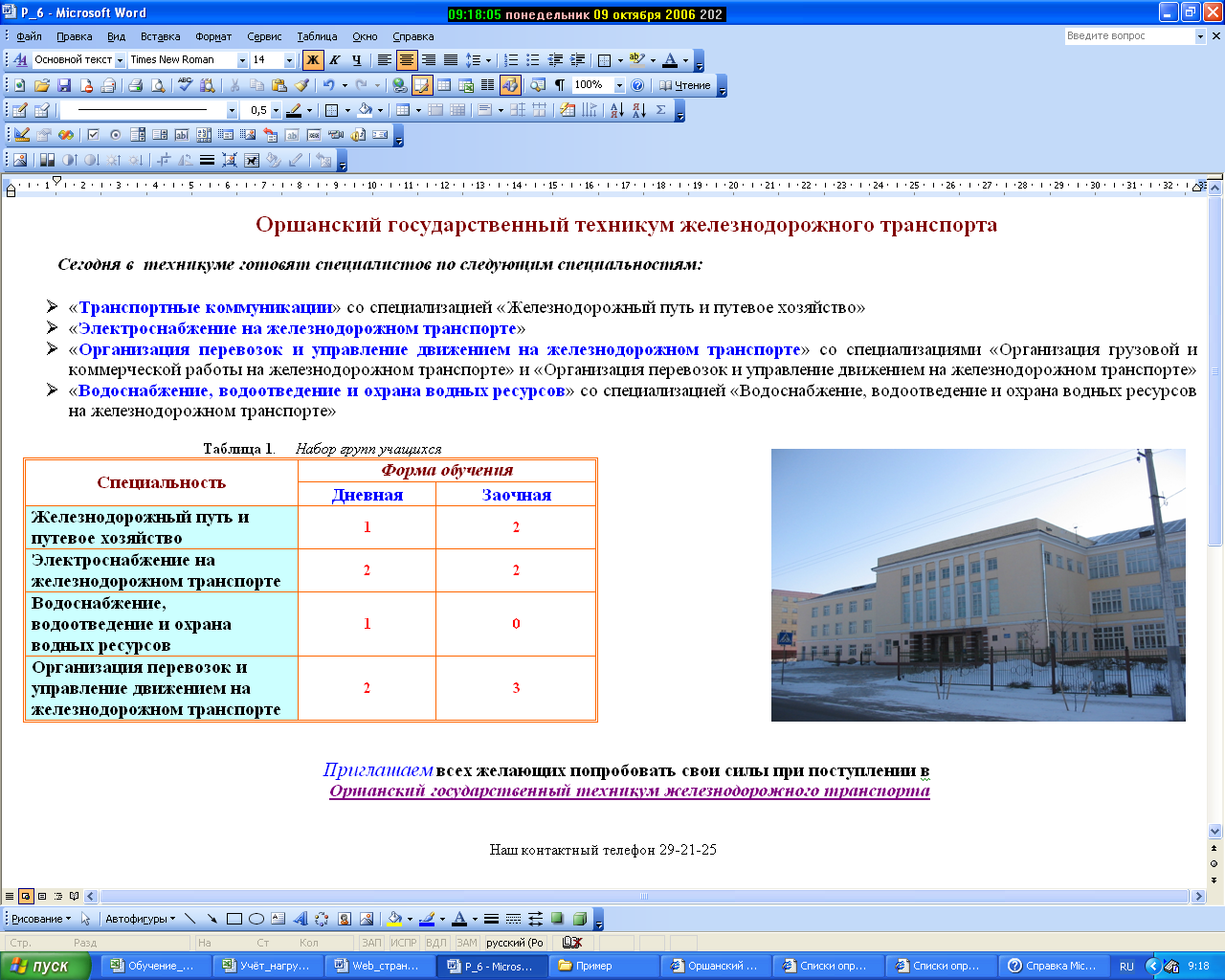Print the document using printer icon
The image size is (1225, 980).
[135, 85]
